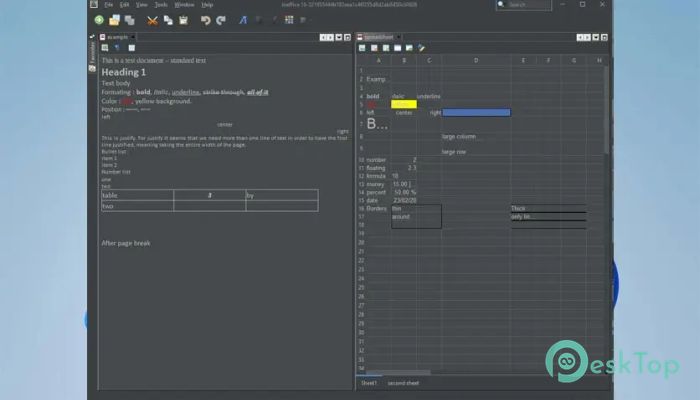The width and height of the screenshot is (700, 400).
Task: Click the gray stacked-pages save all icon
Action: point(130,20)
